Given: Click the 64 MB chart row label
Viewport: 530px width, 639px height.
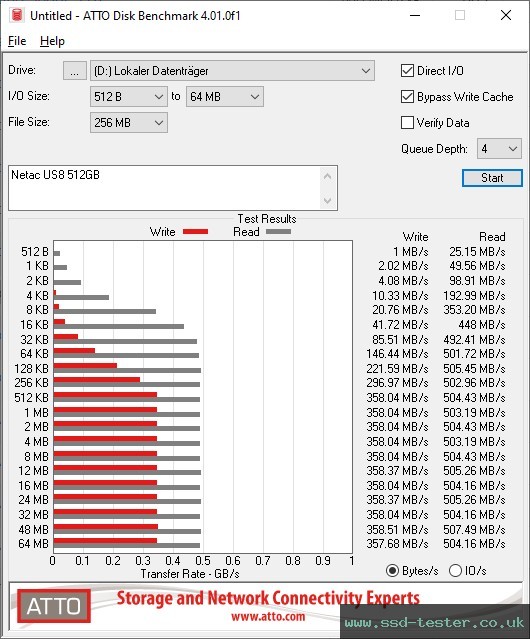Looking at the screenshot, I should click(x=33, y=544).
